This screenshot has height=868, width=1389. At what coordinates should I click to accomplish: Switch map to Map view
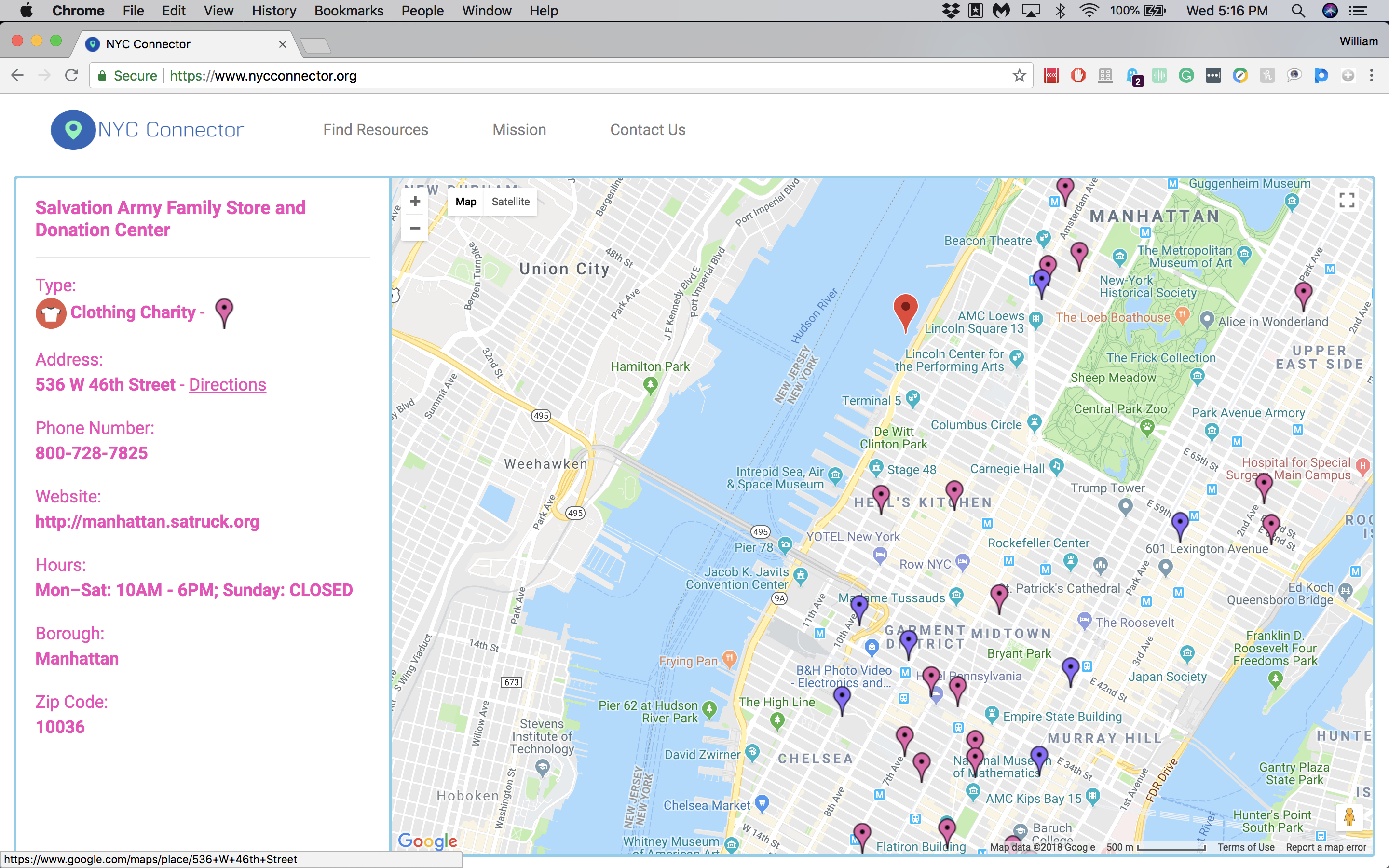click(x=465, y=202)
